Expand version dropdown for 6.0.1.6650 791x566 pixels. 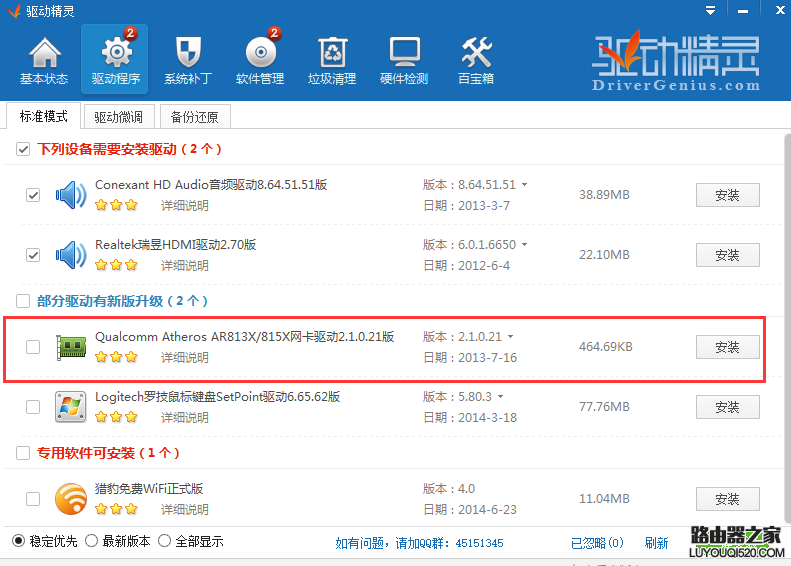click(525, 245)
